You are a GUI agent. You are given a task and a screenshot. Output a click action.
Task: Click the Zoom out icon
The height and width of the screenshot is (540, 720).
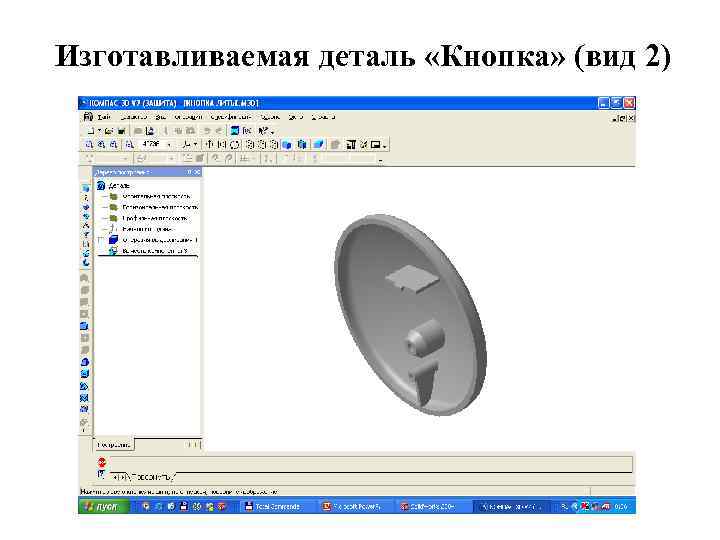[113, 145]
